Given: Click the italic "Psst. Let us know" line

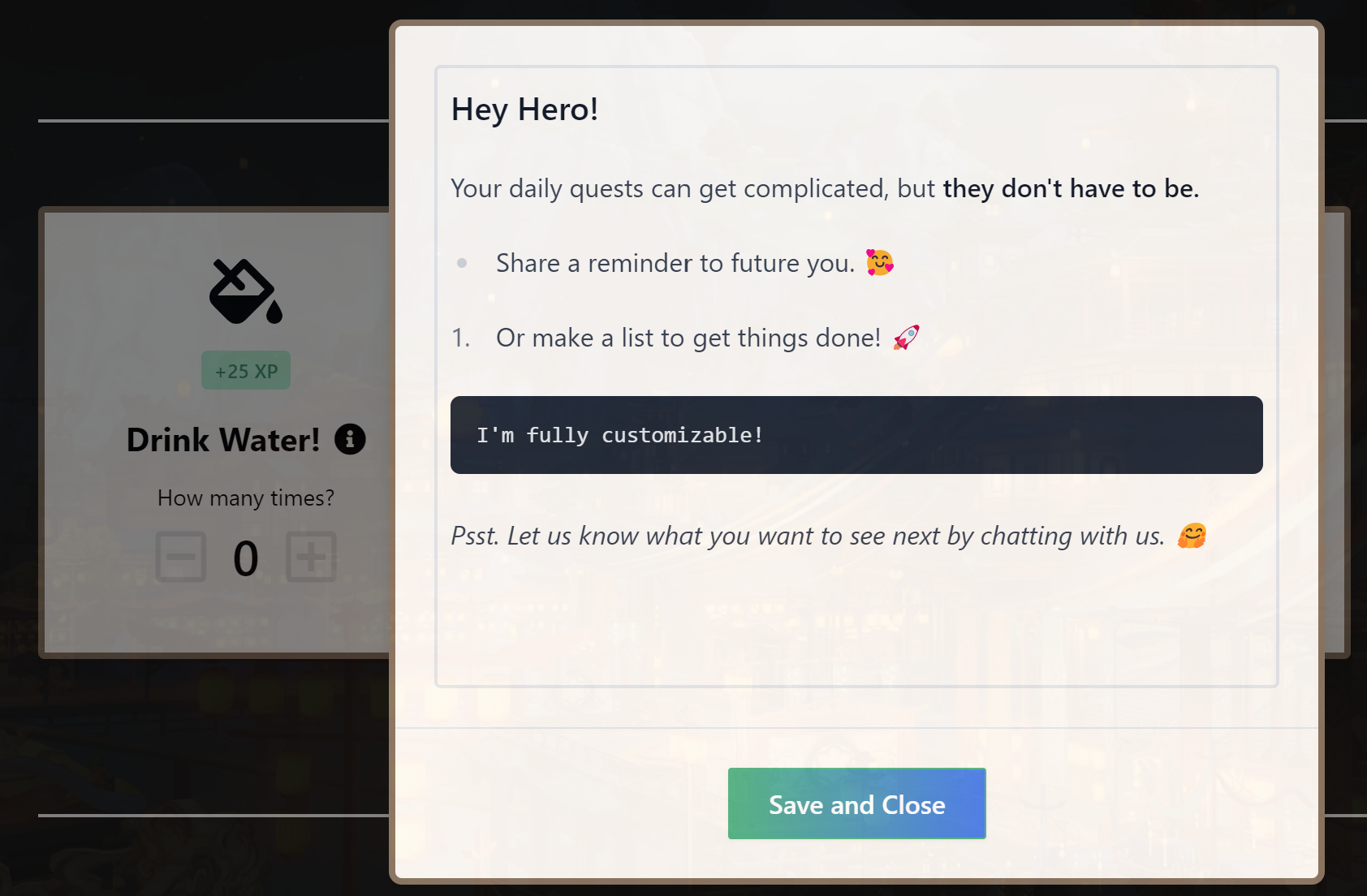Looking at the screenshot, I should pyautogui.click(x=808, y=536).
